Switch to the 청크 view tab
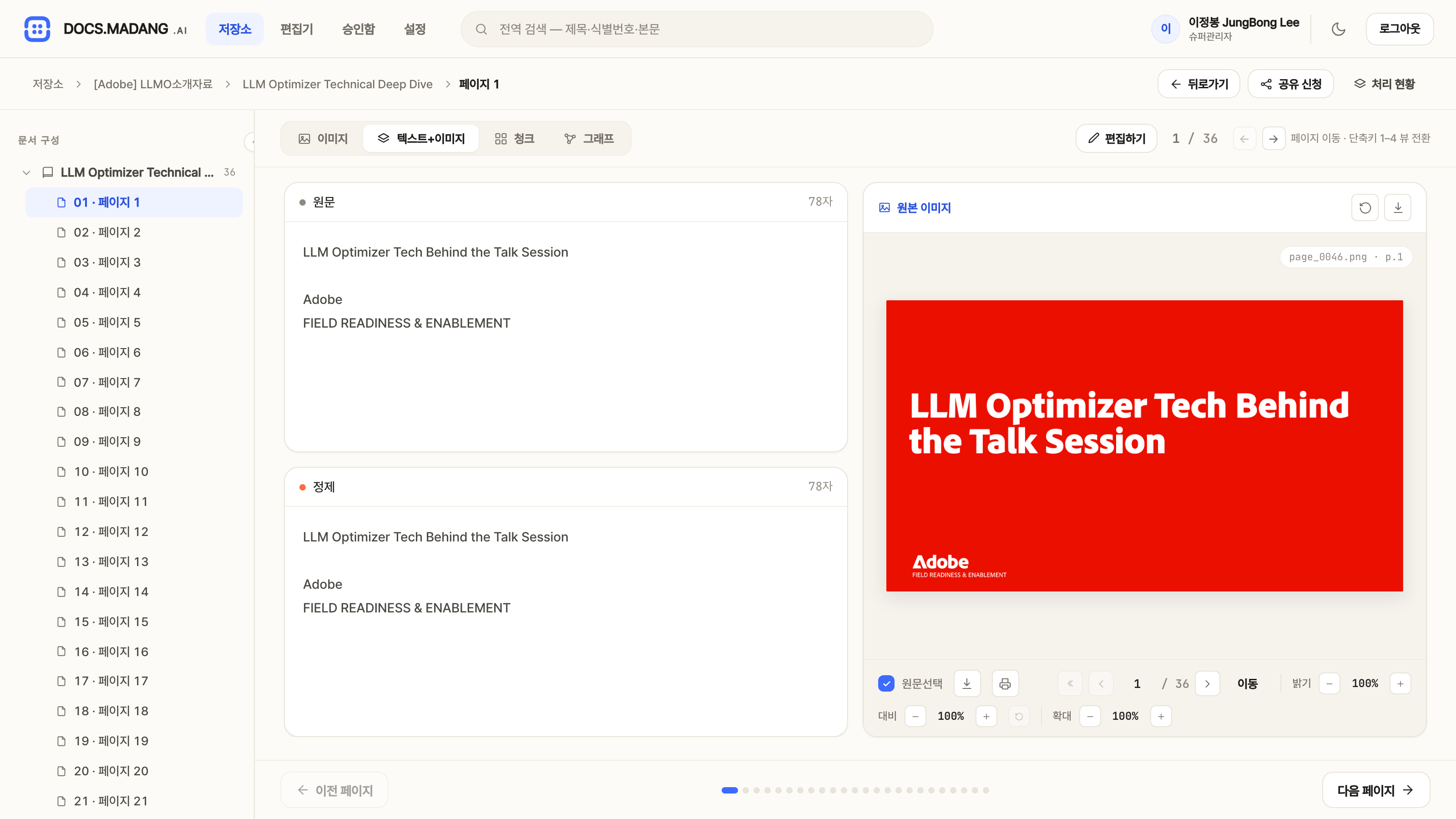Screen dimensions: 1456x819 [514, 138]
